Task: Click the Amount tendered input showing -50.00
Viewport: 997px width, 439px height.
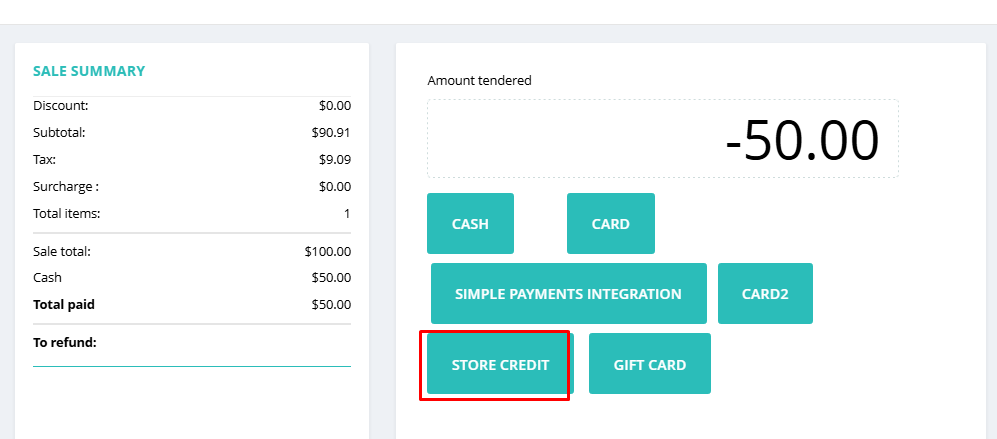Action: click(x=663, y=139)
